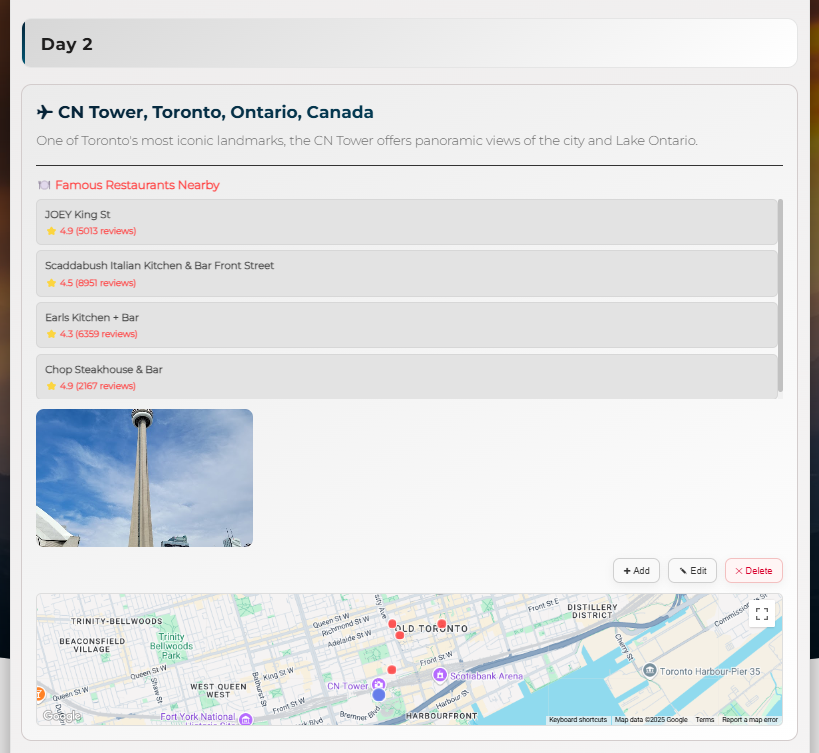Click the plate icon next to Famous Restaurants Nearby
Image resolution: width=819 pixels, height=753 pixels.
click(44, 185)
